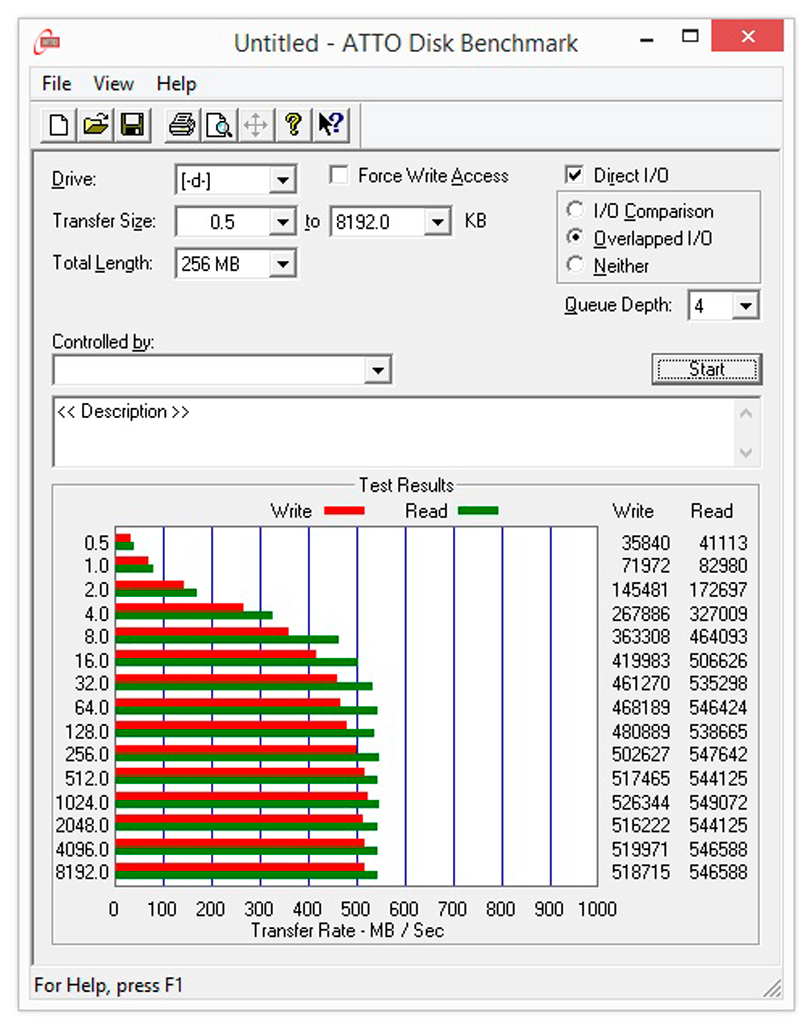
Task: Click the red Write legend swatch
Action: [344, 511]
